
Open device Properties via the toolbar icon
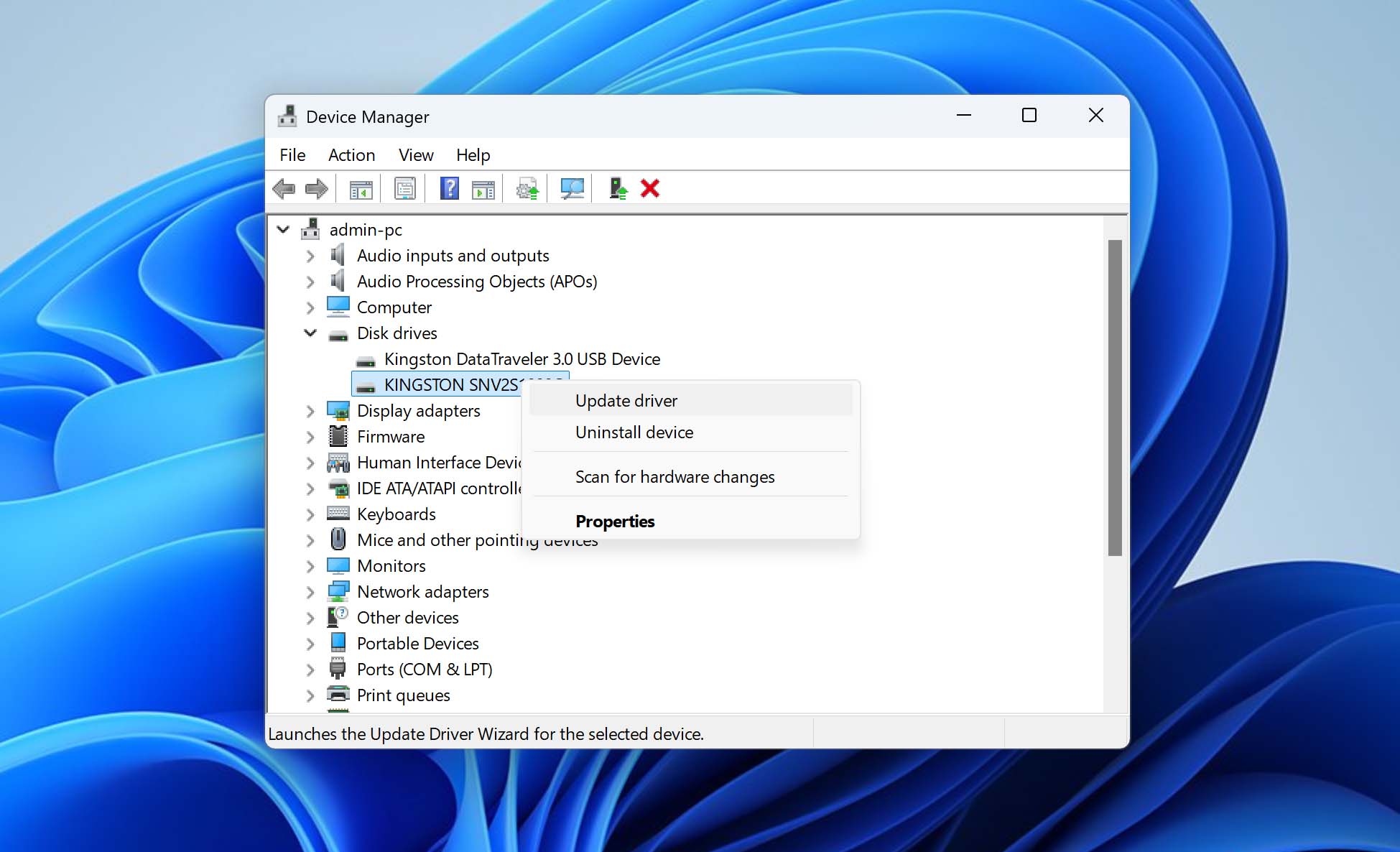point(404,188)
